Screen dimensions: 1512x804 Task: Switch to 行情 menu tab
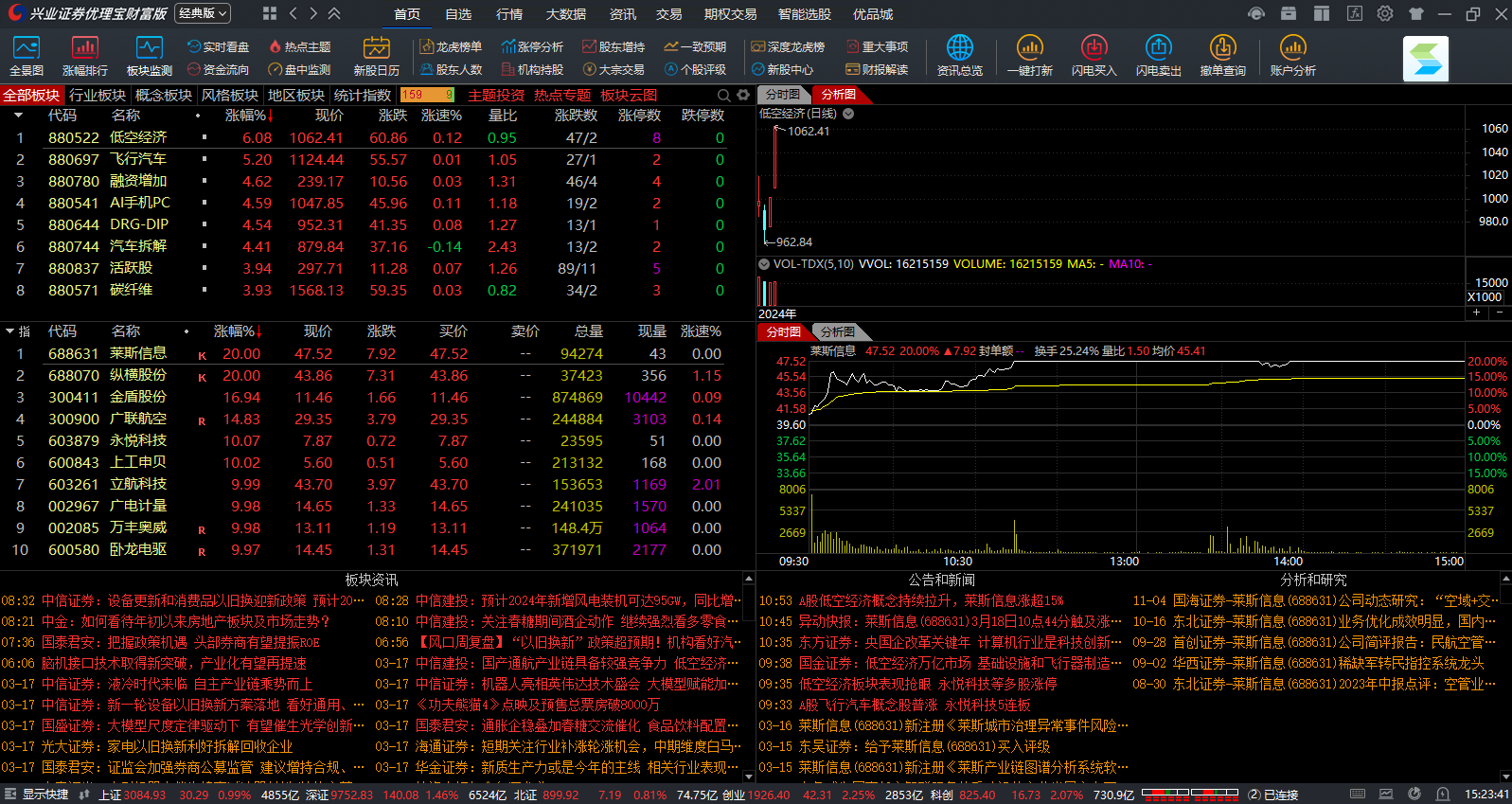click(x=509, y=14)
